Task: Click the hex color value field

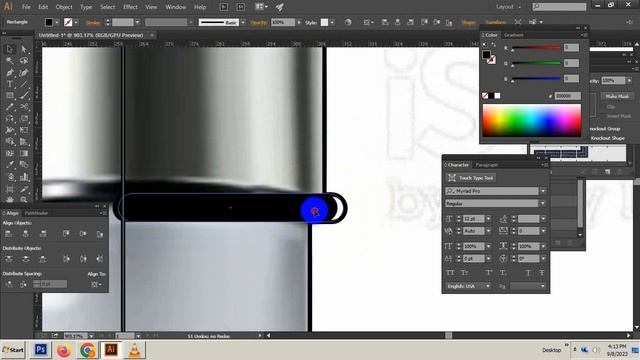Action: click(x=568, y=96)
